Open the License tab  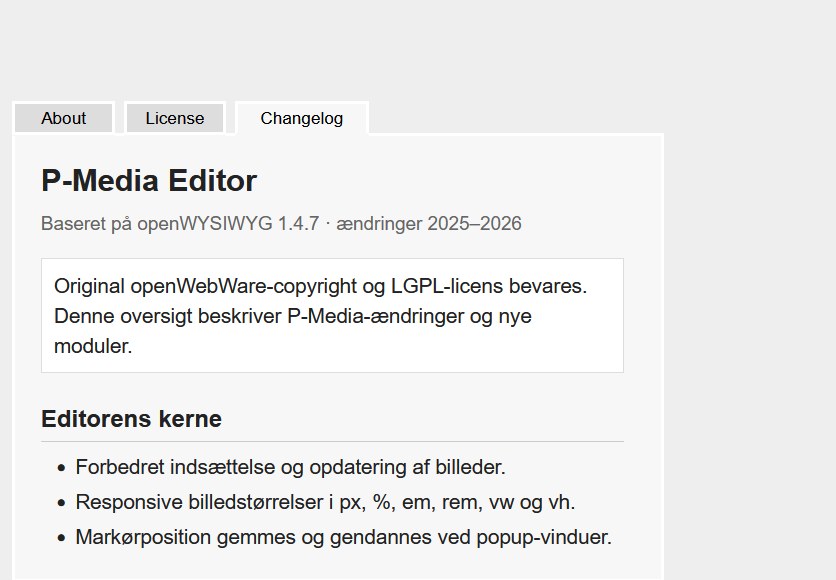click(x=175, y=118)
